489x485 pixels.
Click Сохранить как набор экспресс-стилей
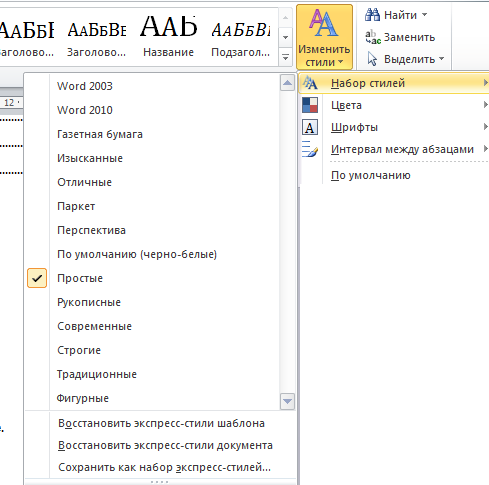coord(164,467)
